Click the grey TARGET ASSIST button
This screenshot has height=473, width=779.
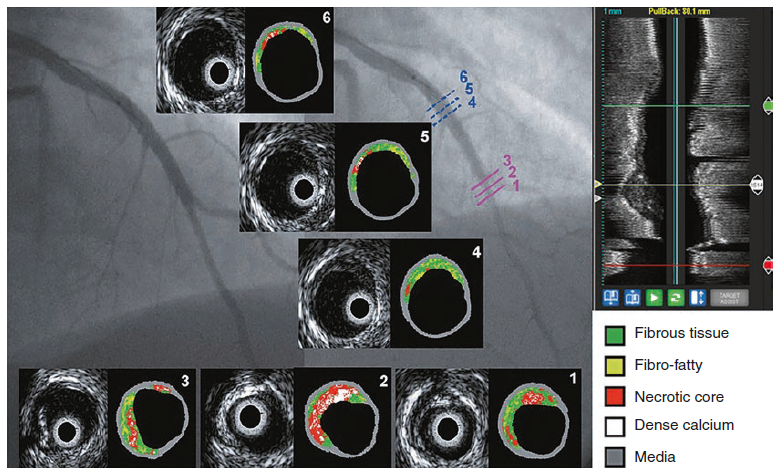click(729, 298)
